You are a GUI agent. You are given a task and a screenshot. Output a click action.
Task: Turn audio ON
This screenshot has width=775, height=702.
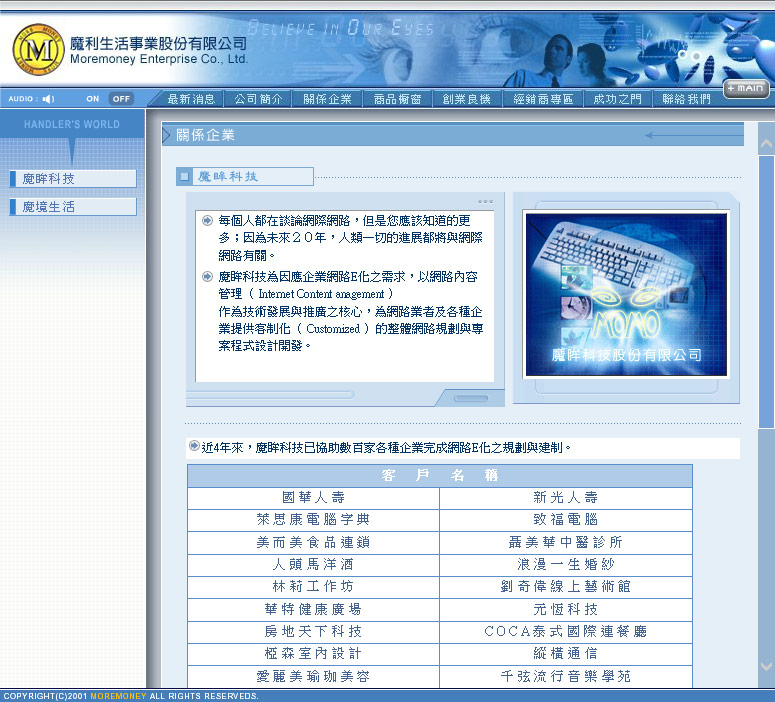tap(92, 99)
